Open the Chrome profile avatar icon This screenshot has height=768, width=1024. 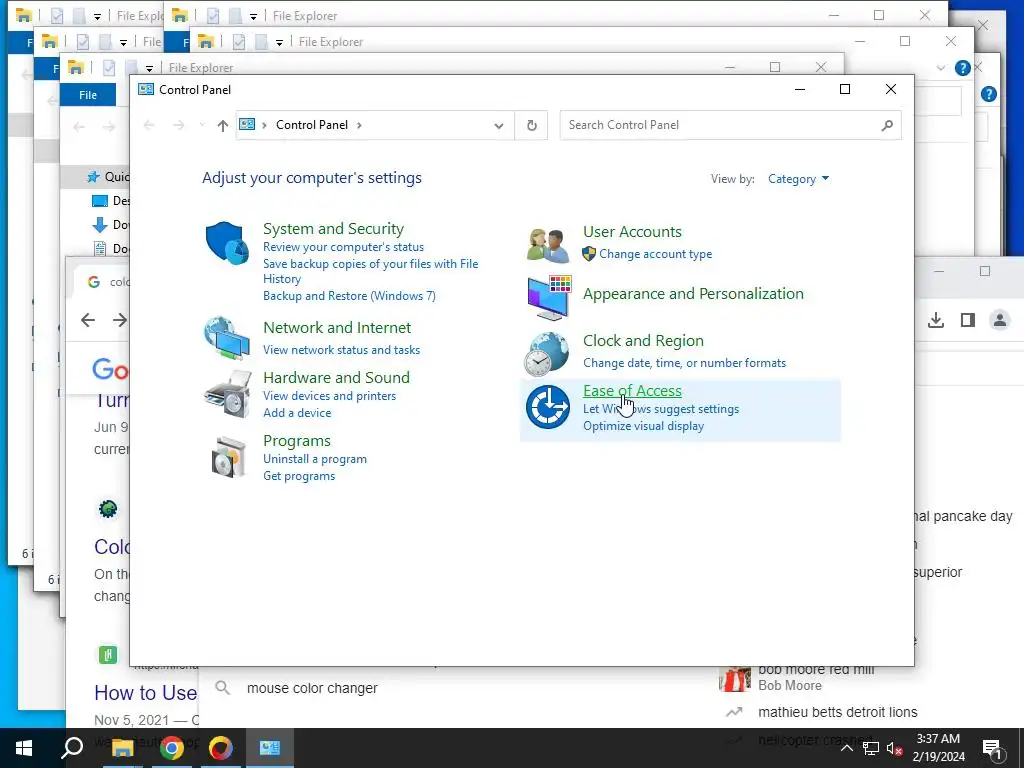tap(1000, 320)
